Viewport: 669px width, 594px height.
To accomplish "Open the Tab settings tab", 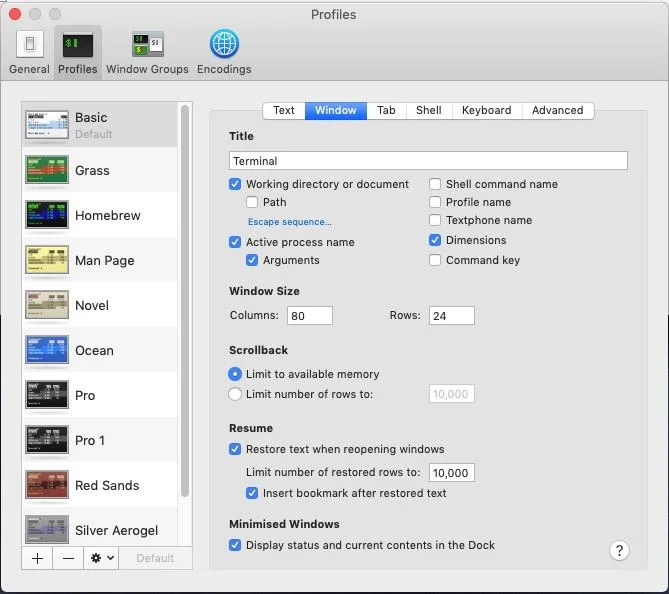I will pos(386,111).
